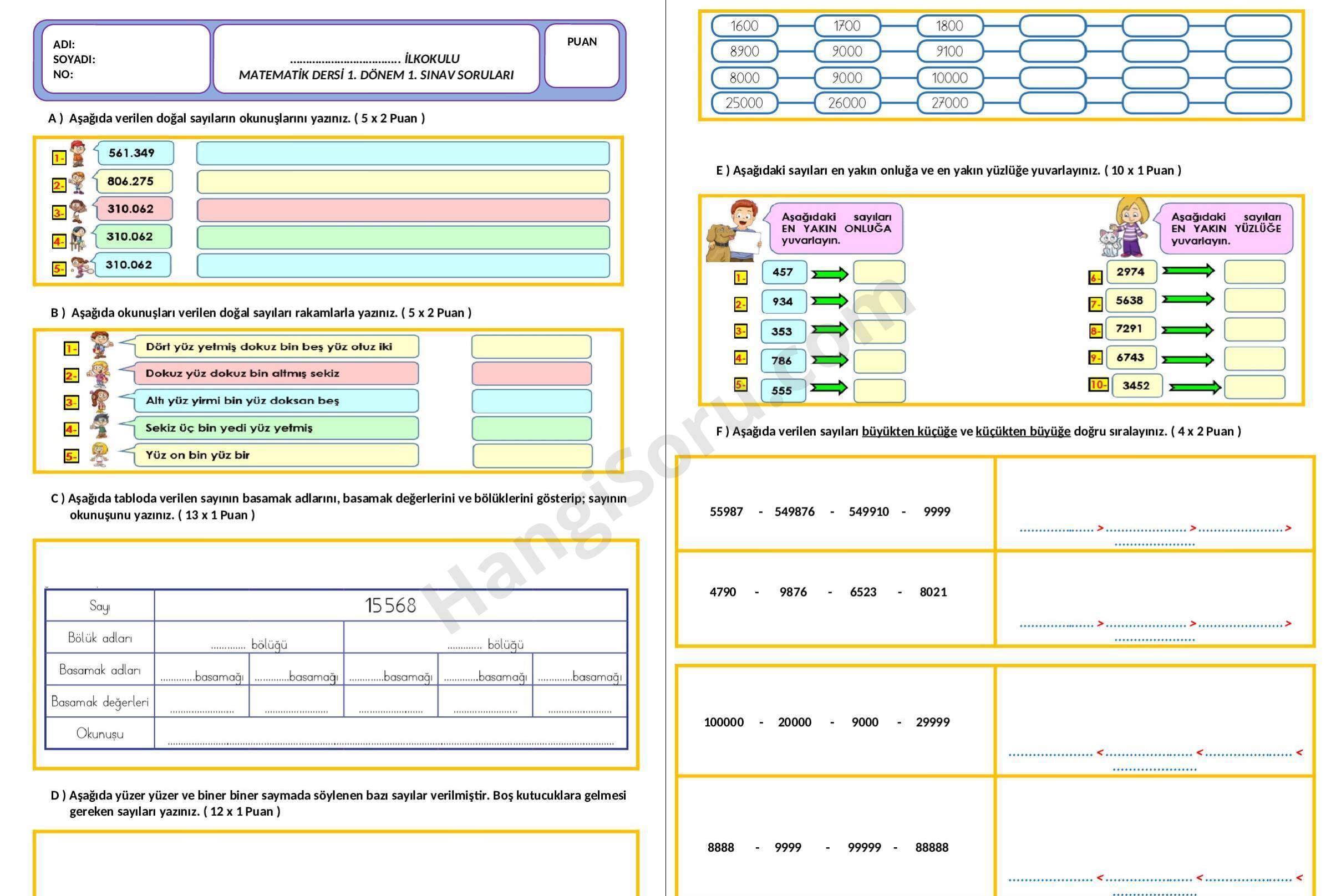Click the green arrow beside 3452
Image resolution: width=1331 pixels, height=896 pixels.
pyautogui.click(x=1195, y=388)
